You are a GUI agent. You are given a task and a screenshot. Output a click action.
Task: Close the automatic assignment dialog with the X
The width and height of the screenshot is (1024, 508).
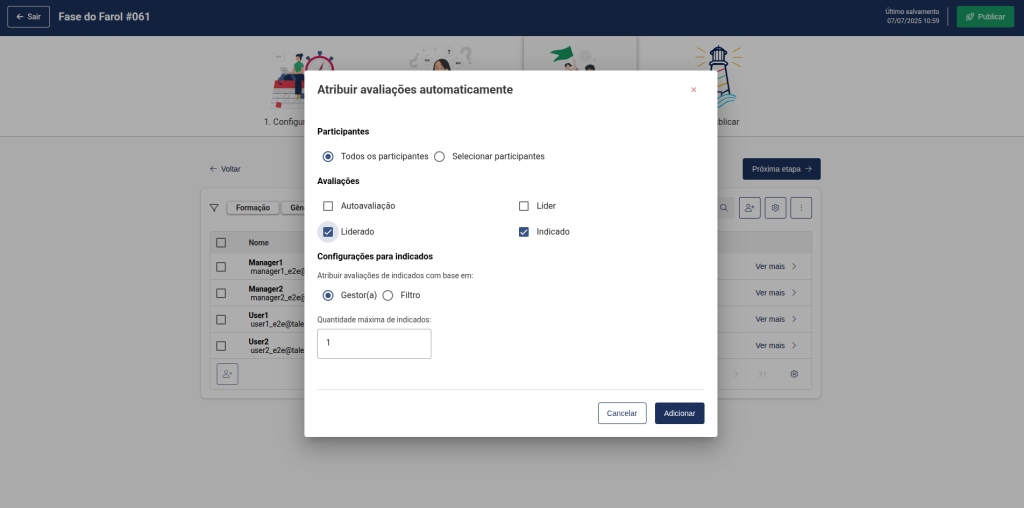pyautogui.click(x=693, y=90)
